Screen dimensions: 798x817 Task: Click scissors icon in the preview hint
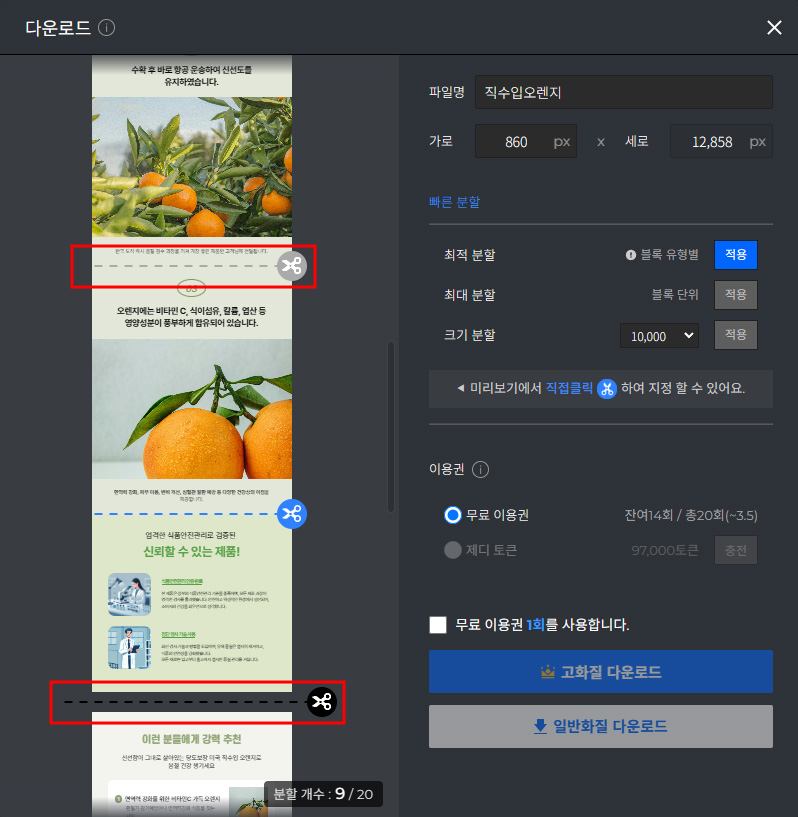pyautogui.click(x=606, y=389)
